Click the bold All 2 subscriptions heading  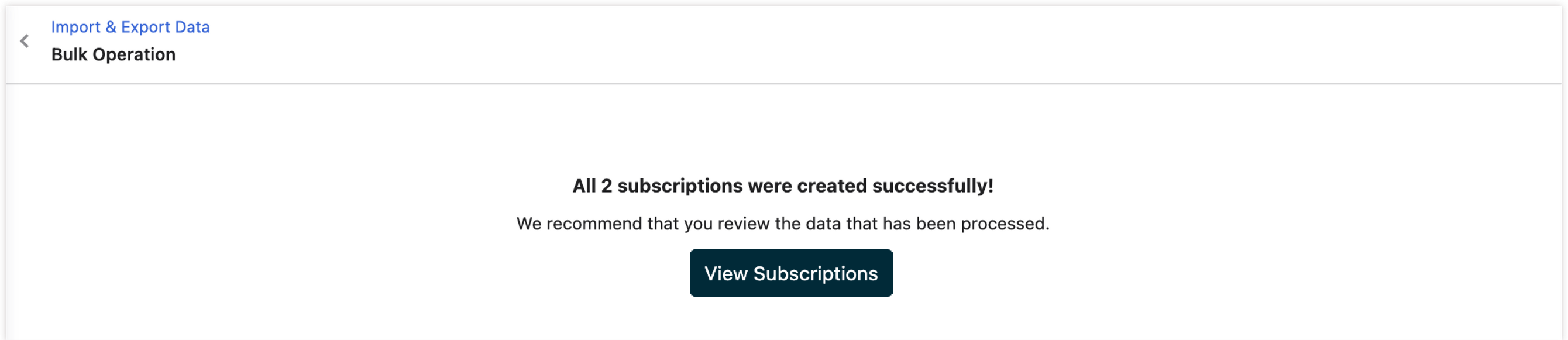(x=783, y=186)
